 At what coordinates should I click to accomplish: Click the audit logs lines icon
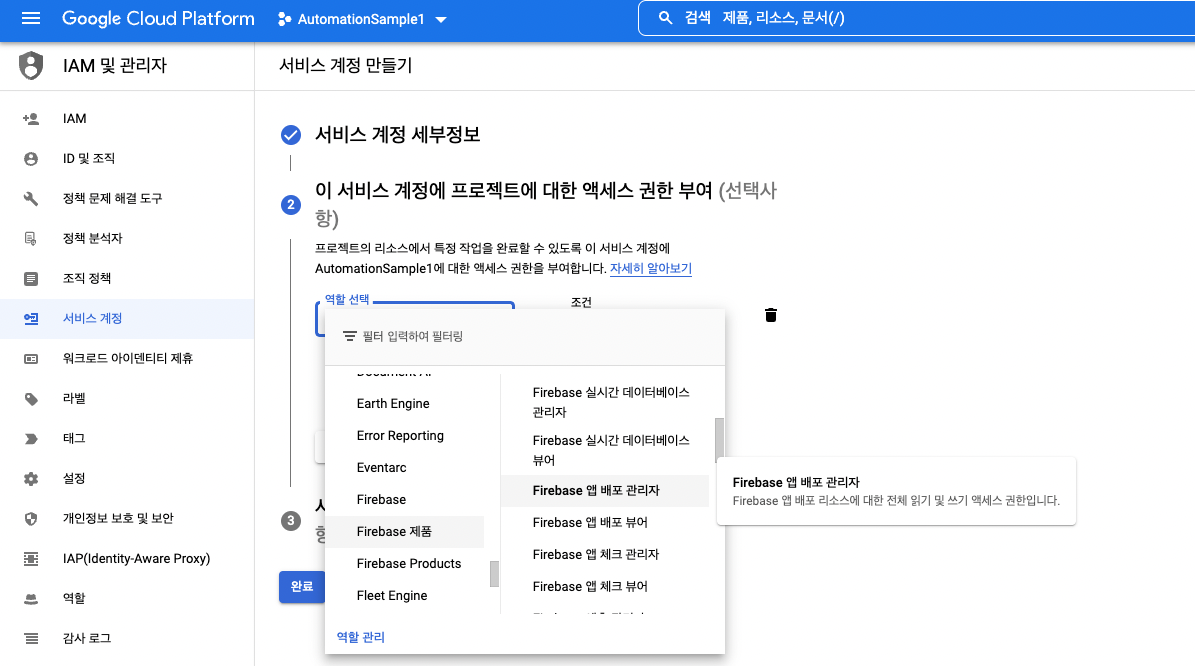30,639
